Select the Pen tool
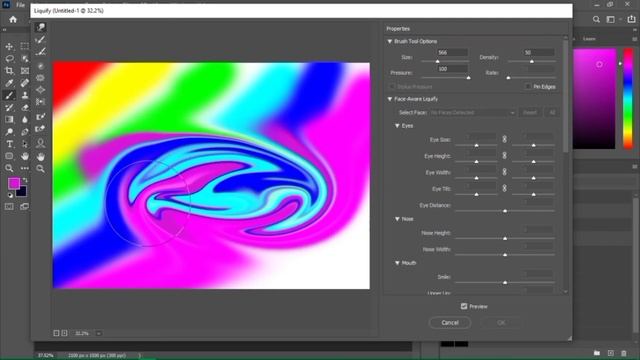The height and width of the screenshot is (360, 640). click(x=24, y=132)
